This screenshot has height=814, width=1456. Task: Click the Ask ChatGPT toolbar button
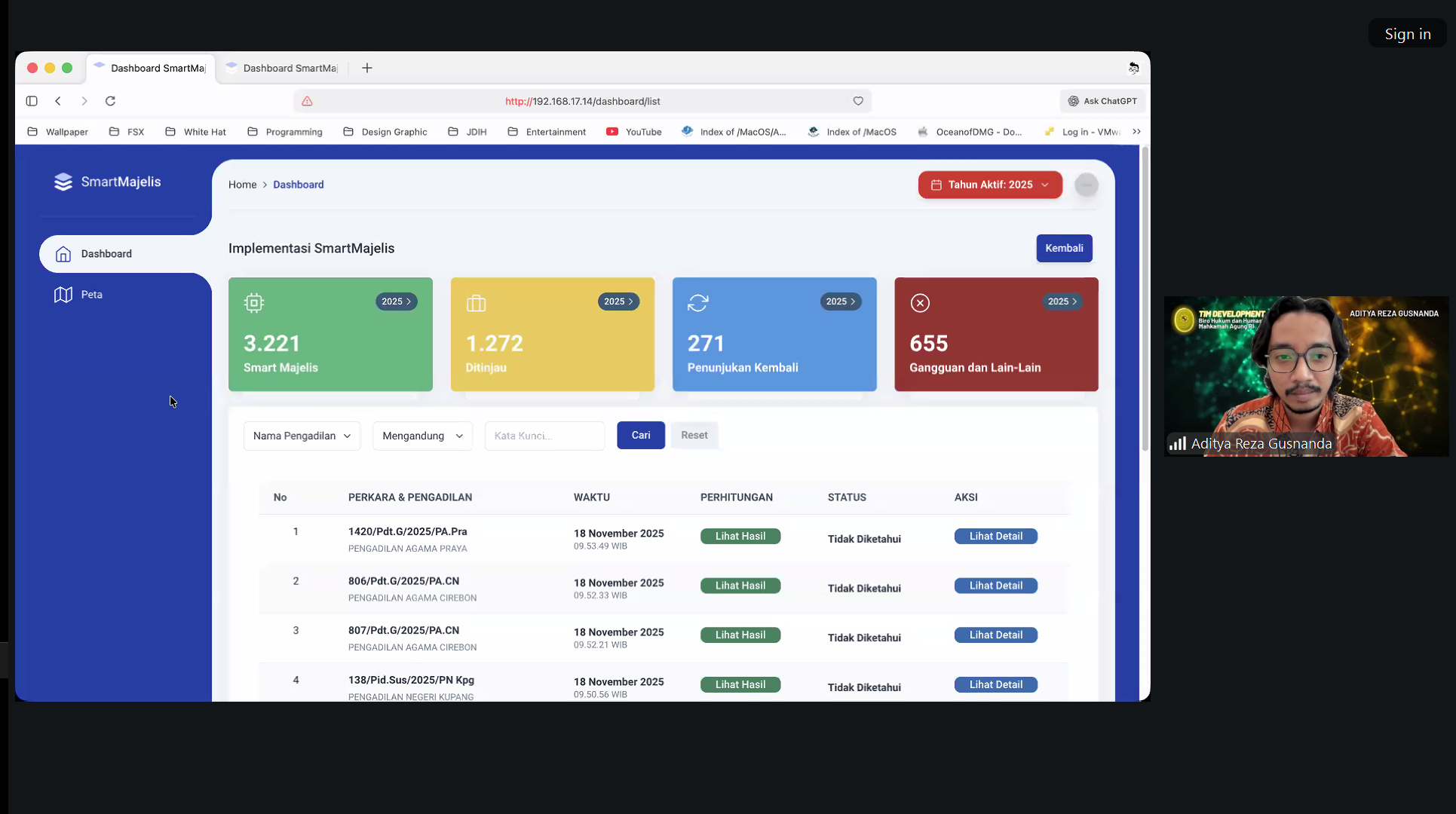(x=1102, y=101)
